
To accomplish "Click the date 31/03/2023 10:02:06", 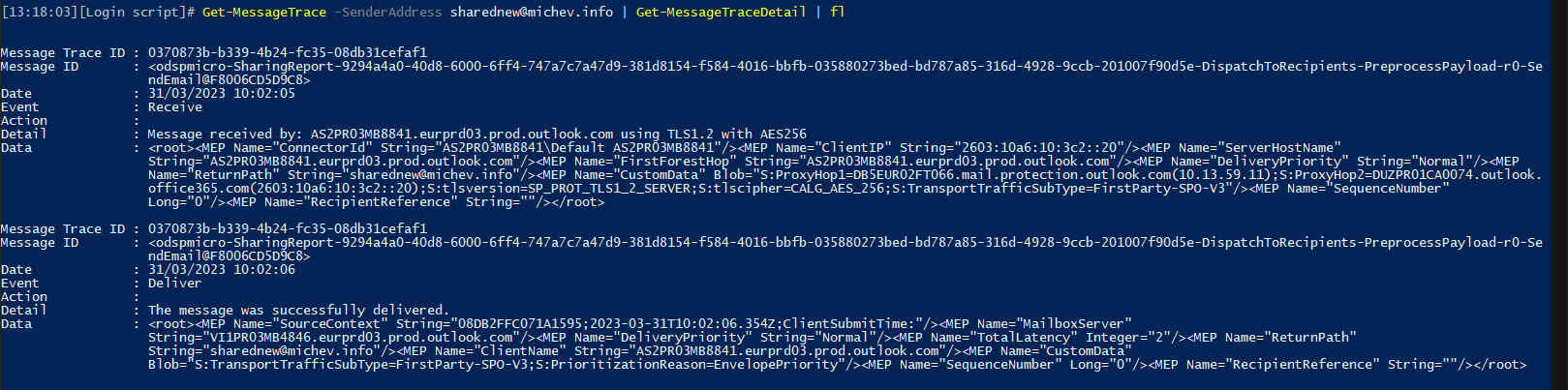I will pos(221,270).
